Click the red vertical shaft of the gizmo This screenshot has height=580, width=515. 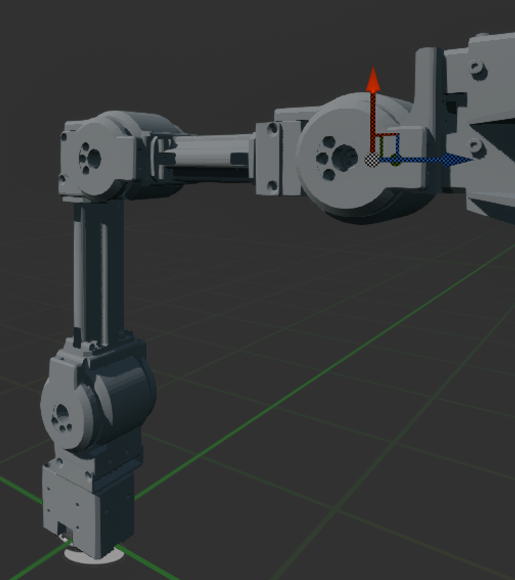tap(373, 122)
